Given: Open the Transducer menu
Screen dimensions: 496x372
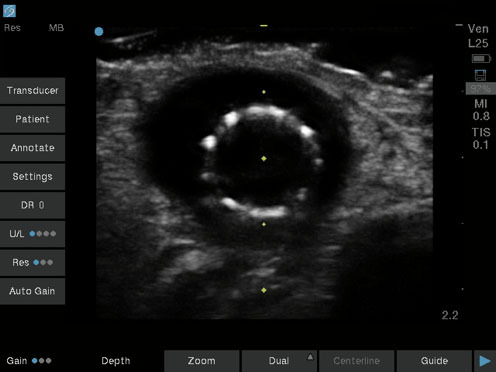Looking at the screenshot, I should (x=32, y=91).
